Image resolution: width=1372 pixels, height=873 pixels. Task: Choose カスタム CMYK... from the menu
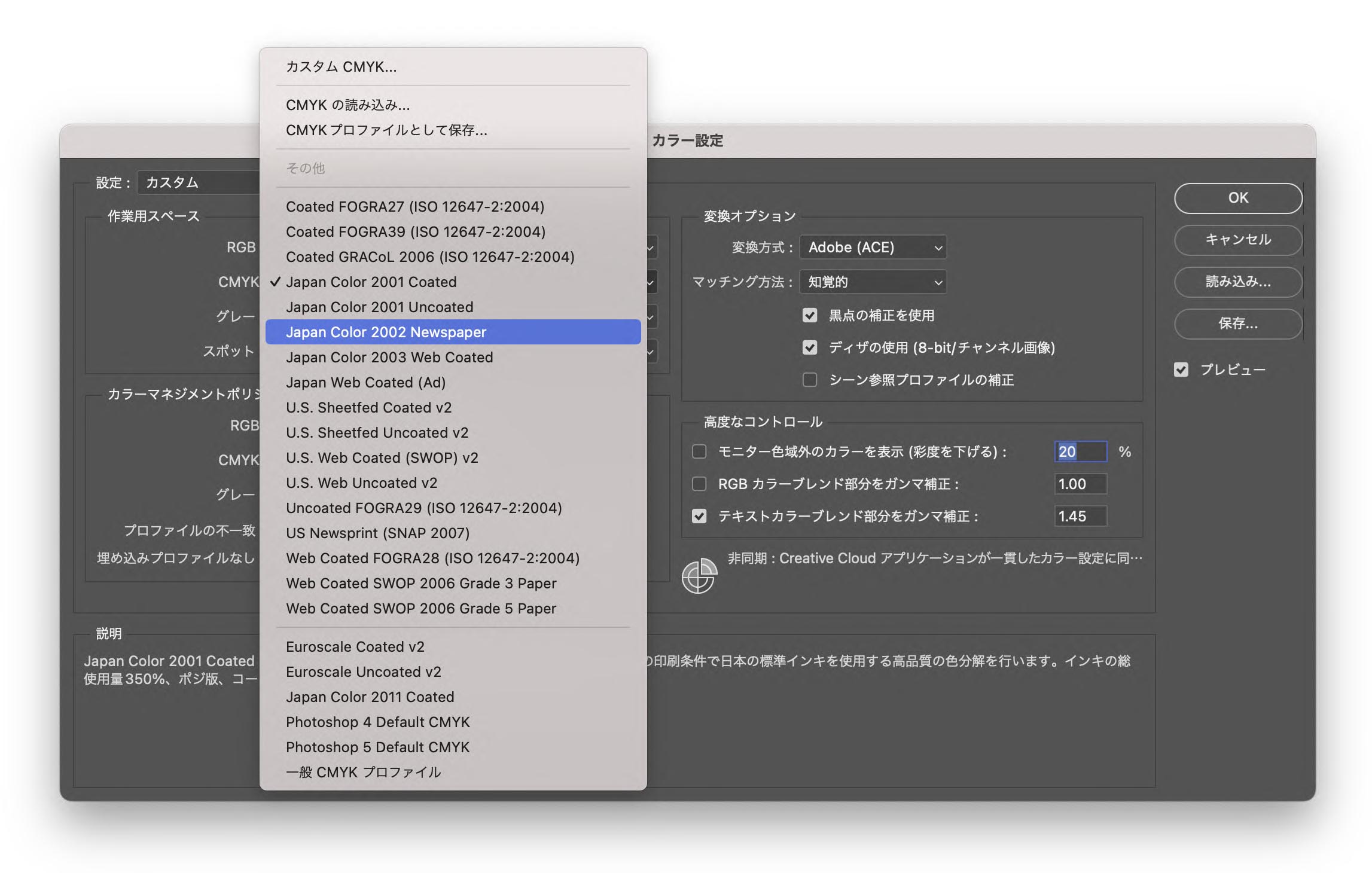click(453, 66)
